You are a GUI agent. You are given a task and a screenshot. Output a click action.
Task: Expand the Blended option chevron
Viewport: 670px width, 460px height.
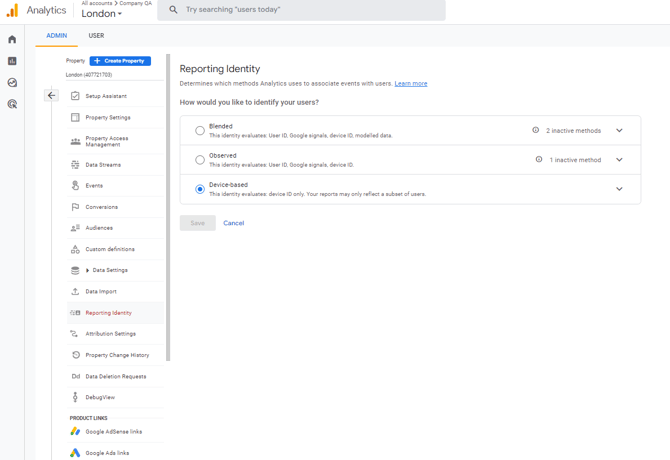pyautogui.click(x=619, y=131)
